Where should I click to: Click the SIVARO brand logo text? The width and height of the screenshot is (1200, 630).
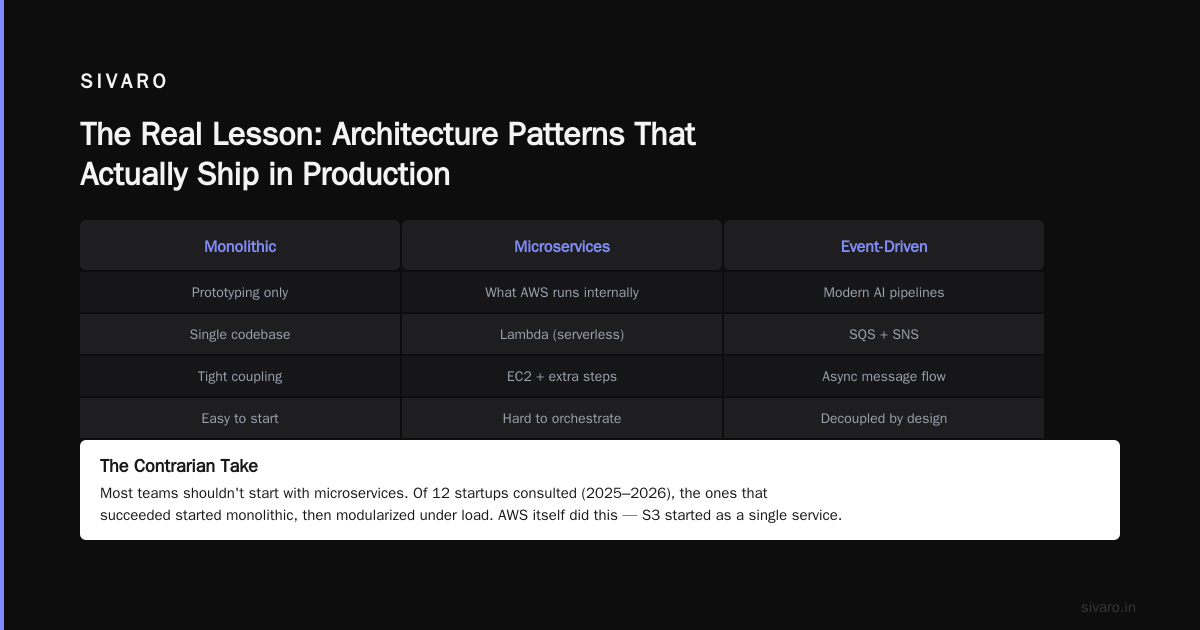[x=124, y=82]
